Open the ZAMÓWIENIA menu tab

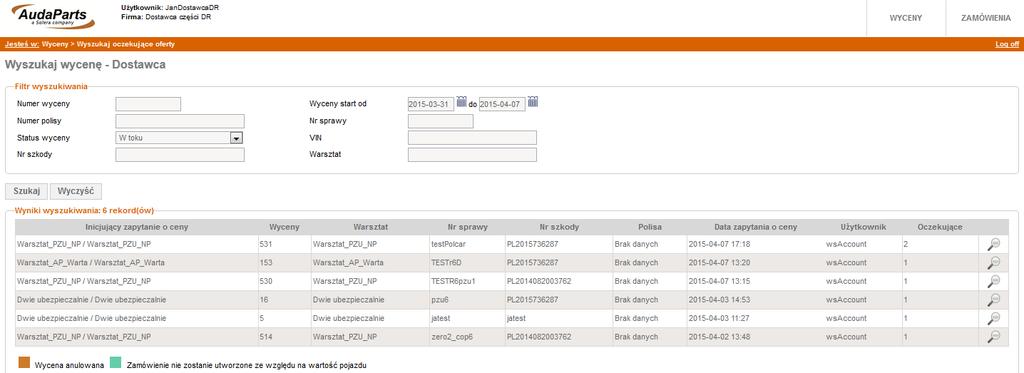pos(985,18)
